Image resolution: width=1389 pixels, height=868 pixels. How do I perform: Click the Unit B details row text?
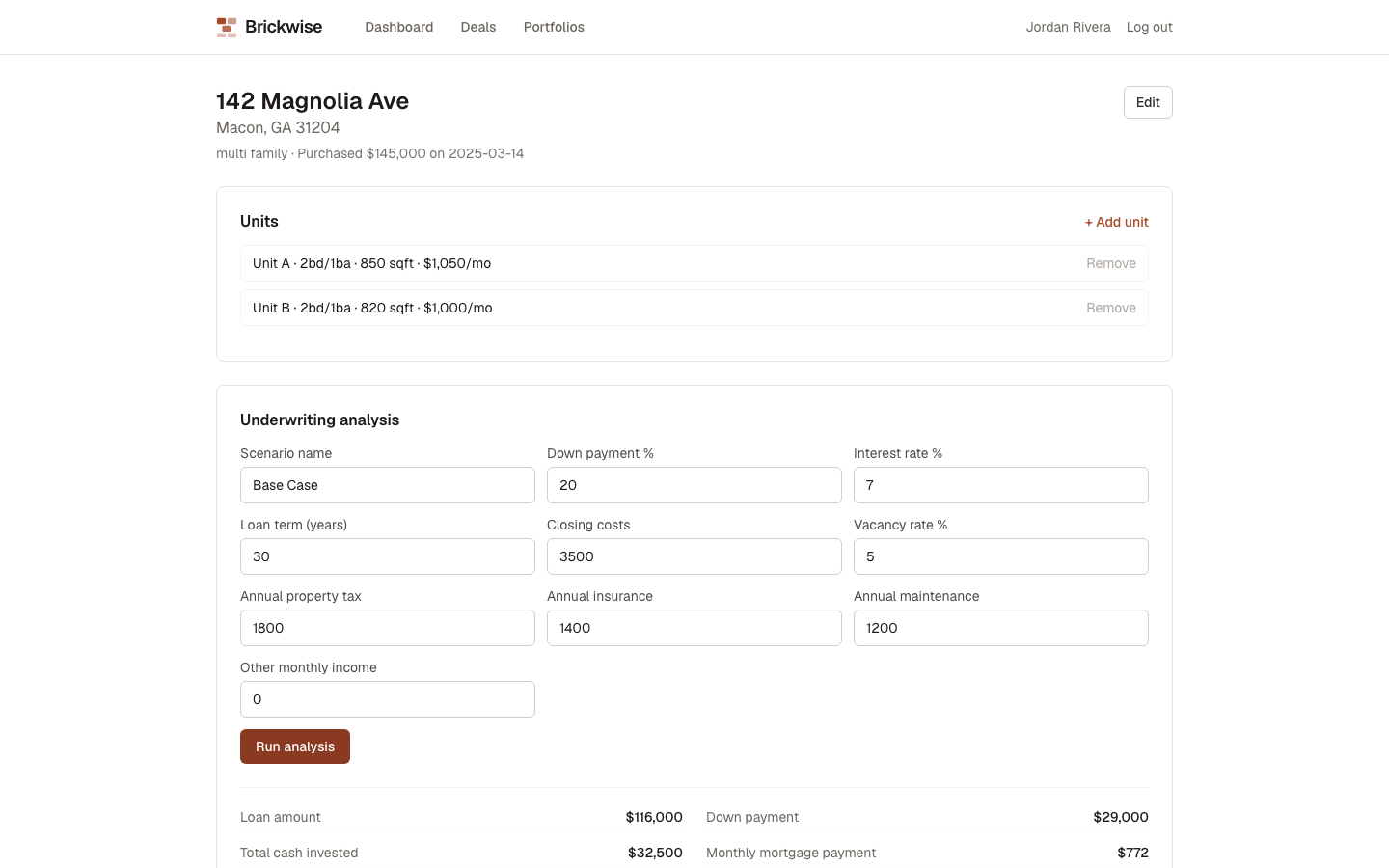pyautogui.click(x=372, y=308)
